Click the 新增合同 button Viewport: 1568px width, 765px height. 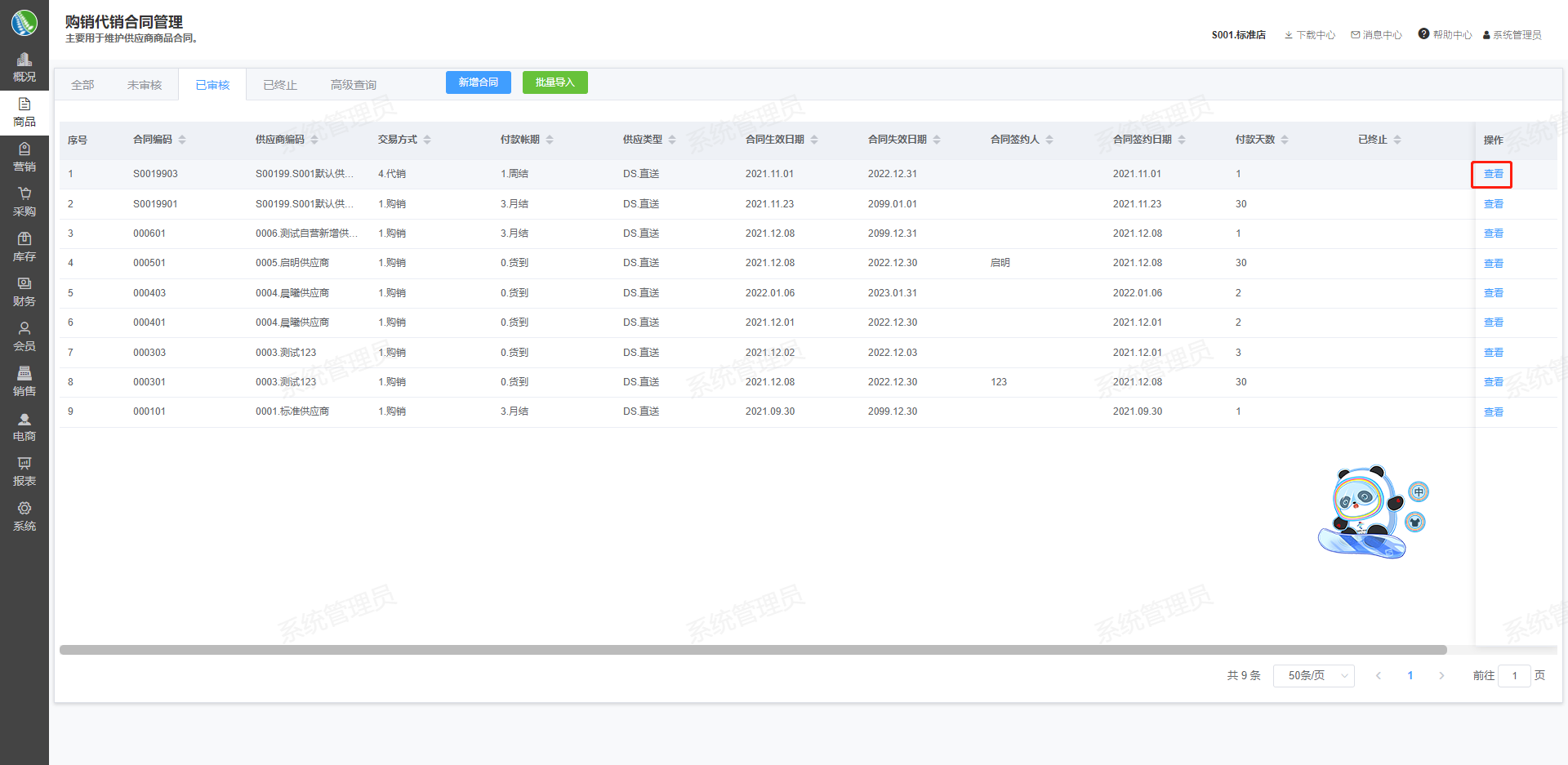pos(478,82)
